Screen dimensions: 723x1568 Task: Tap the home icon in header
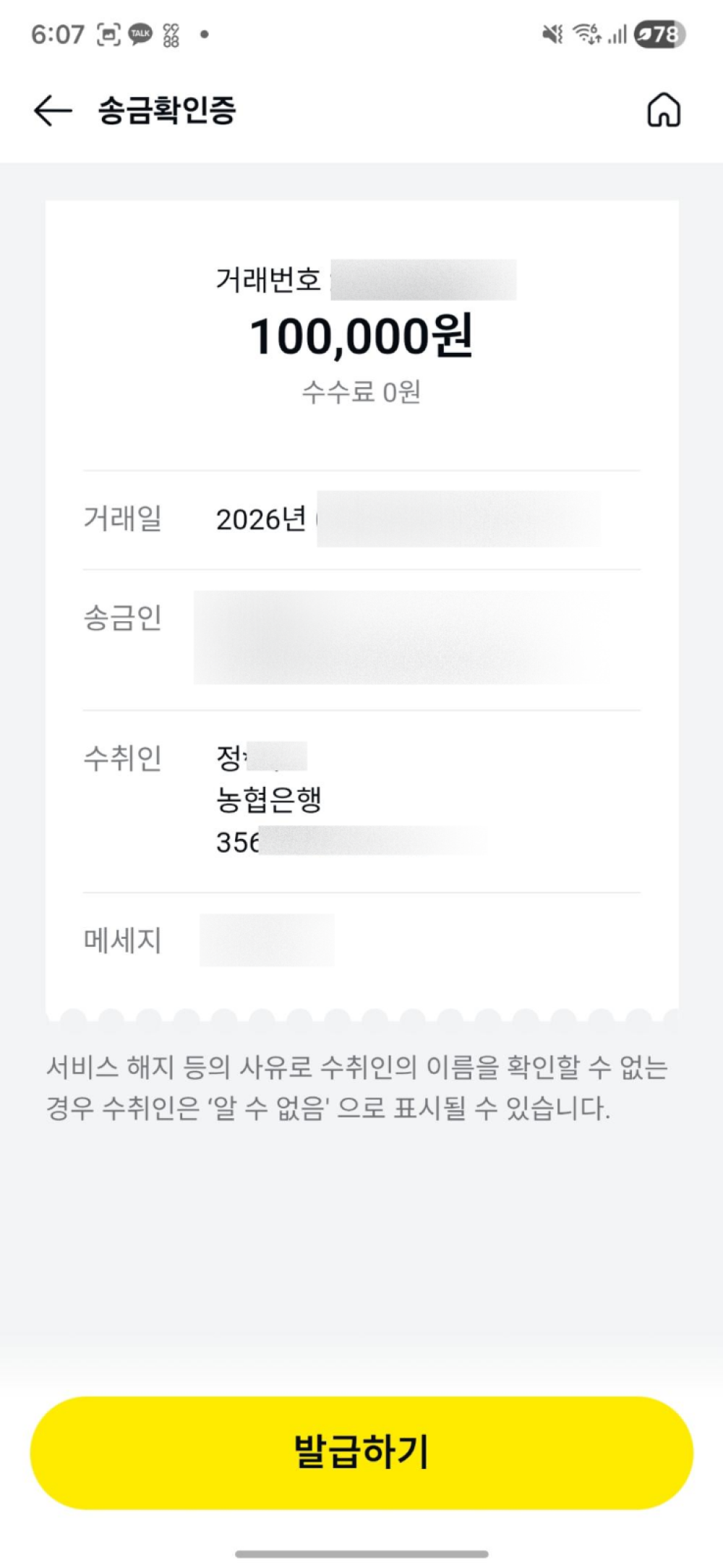[x=663, y=111]
